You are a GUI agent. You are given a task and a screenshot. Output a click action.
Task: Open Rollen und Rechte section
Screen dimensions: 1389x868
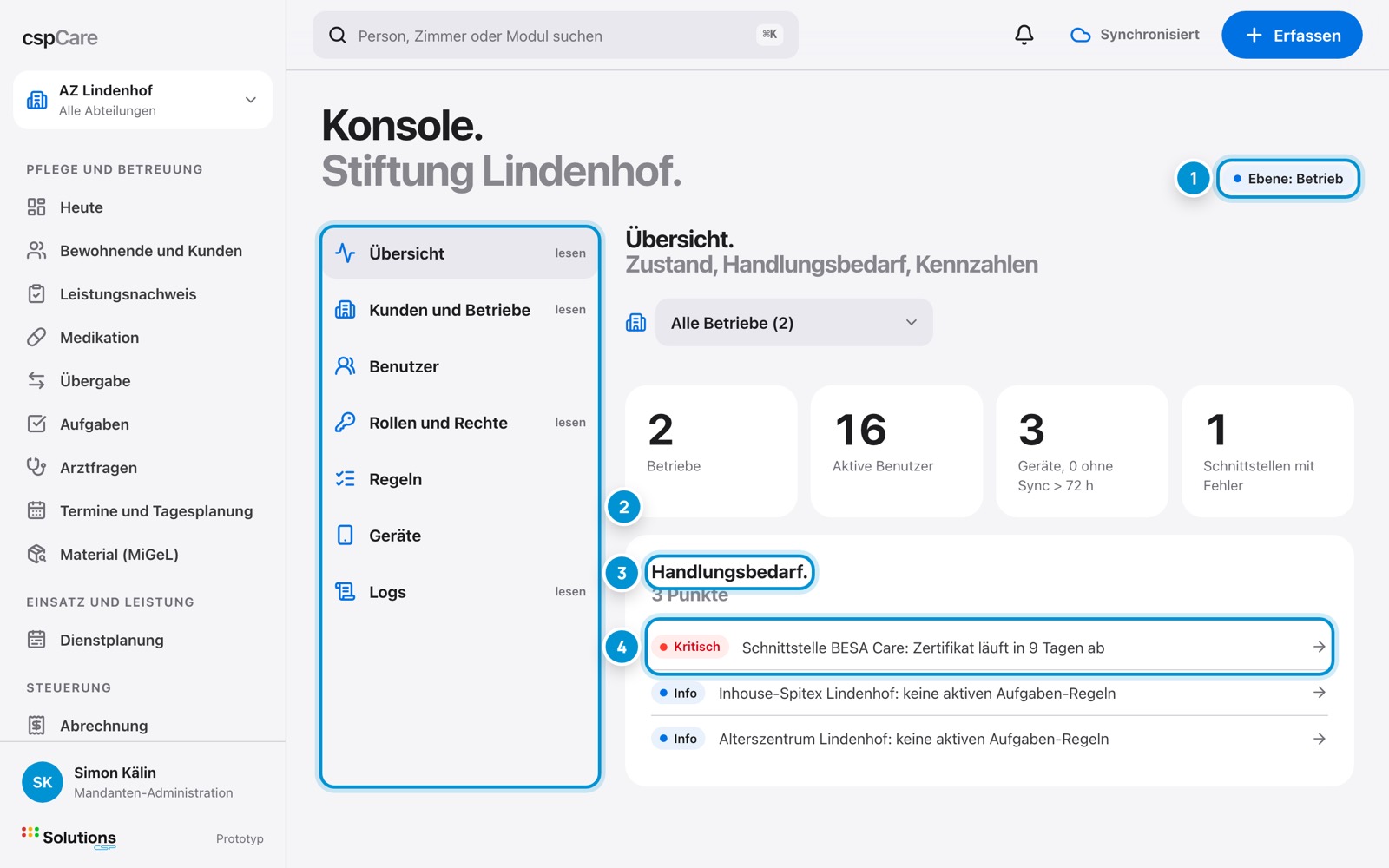pos(460,422)
